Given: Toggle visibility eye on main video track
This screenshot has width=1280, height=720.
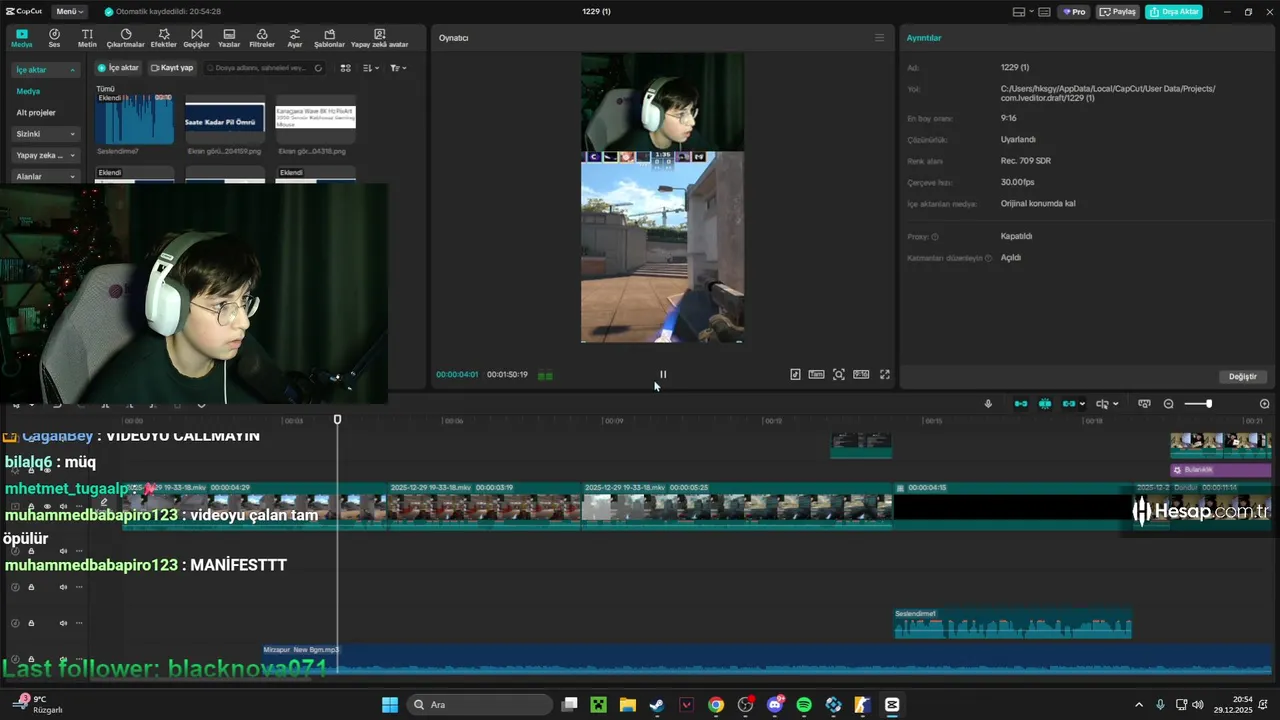Looking at the screenshot, I should [47, 507].
